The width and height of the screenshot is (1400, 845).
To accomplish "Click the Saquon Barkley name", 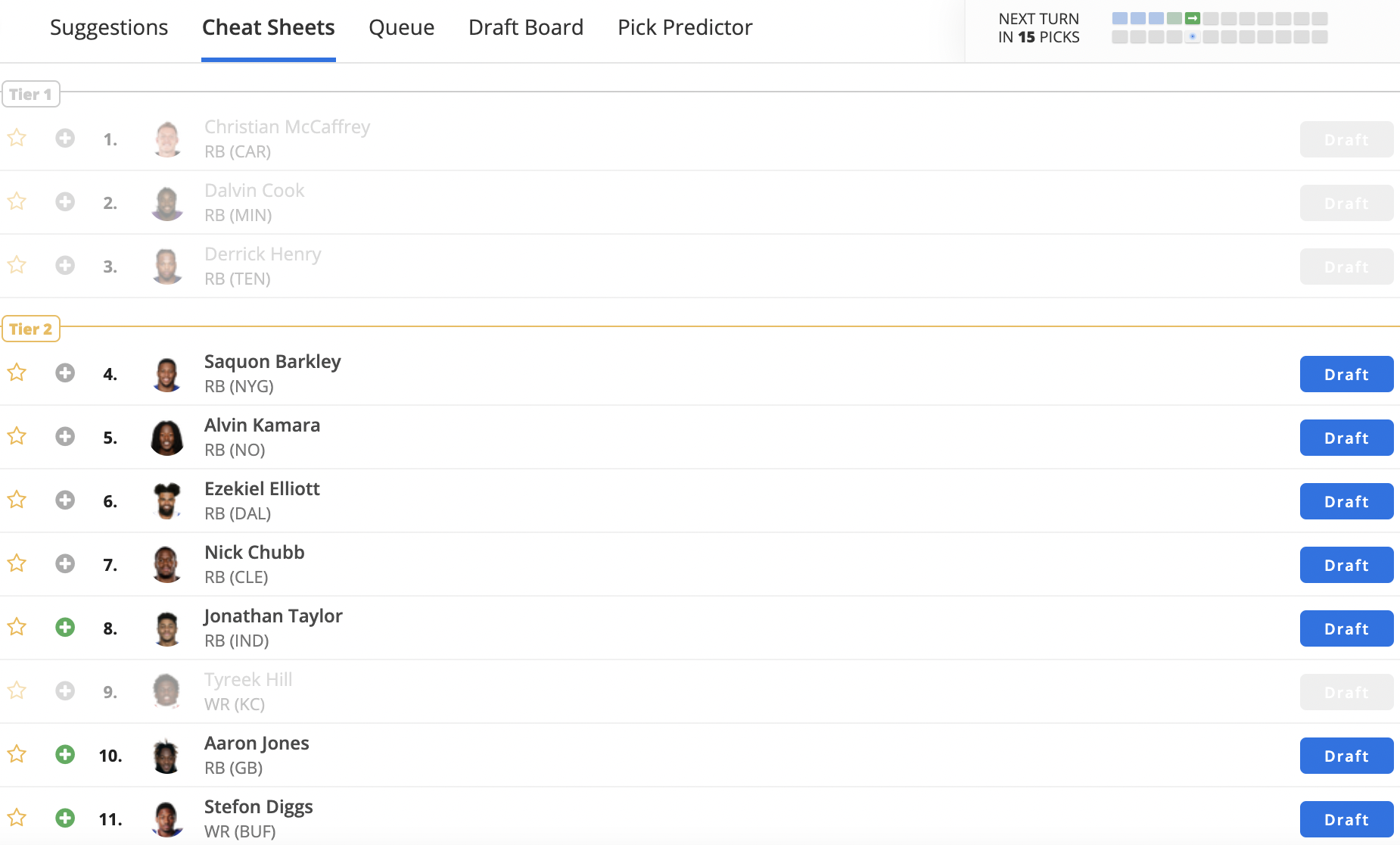I will (272, 362).
